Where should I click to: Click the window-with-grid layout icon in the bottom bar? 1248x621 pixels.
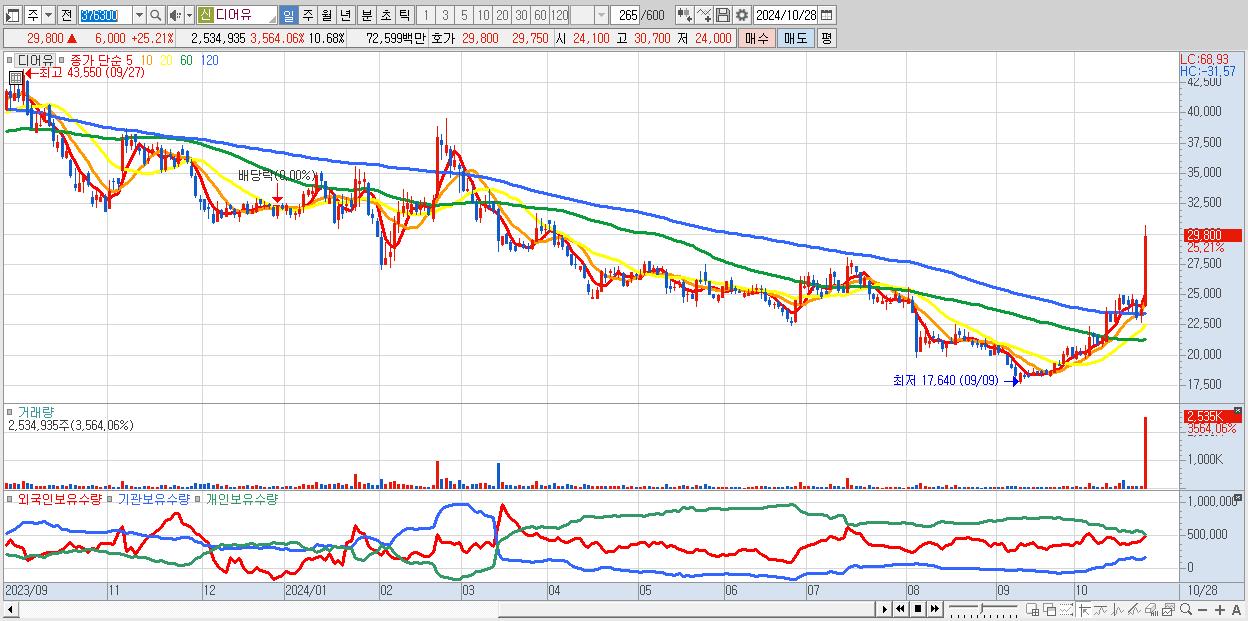pos(1032,609)
